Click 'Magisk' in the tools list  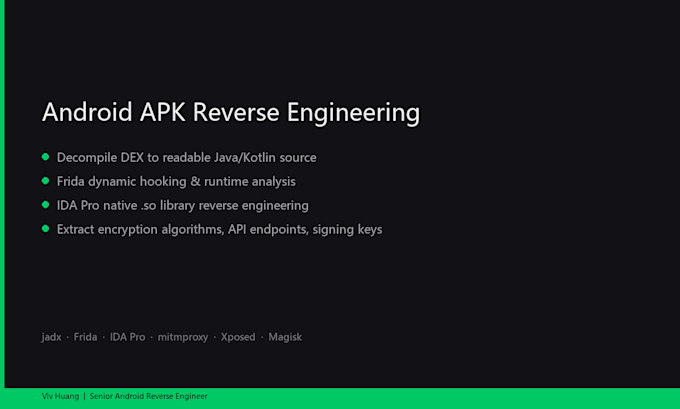click(285, 337)
